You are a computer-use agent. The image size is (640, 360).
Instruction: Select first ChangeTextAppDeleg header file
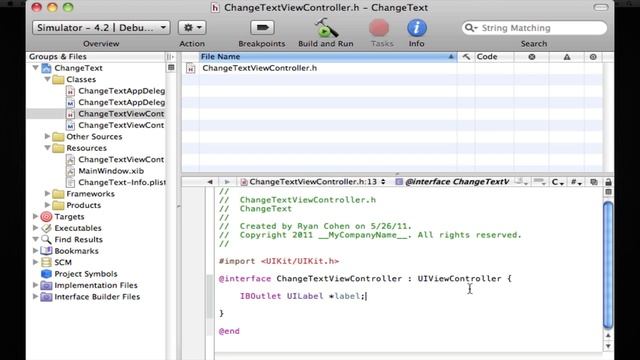(x=121, y=91)
